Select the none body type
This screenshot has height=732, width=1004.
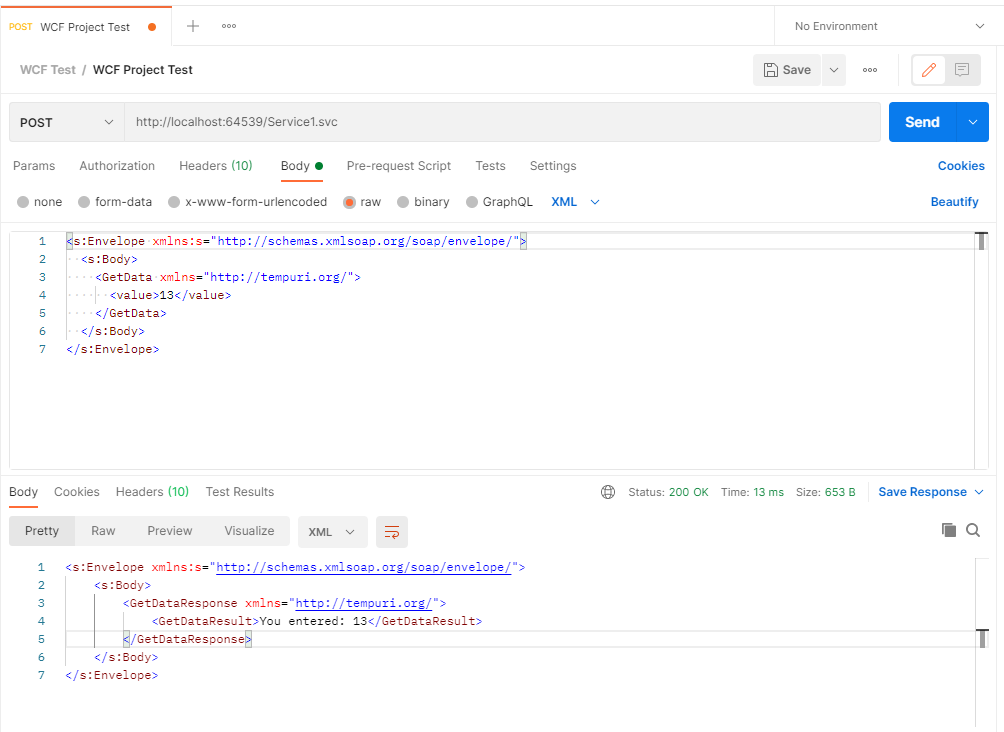pos(40,202)
